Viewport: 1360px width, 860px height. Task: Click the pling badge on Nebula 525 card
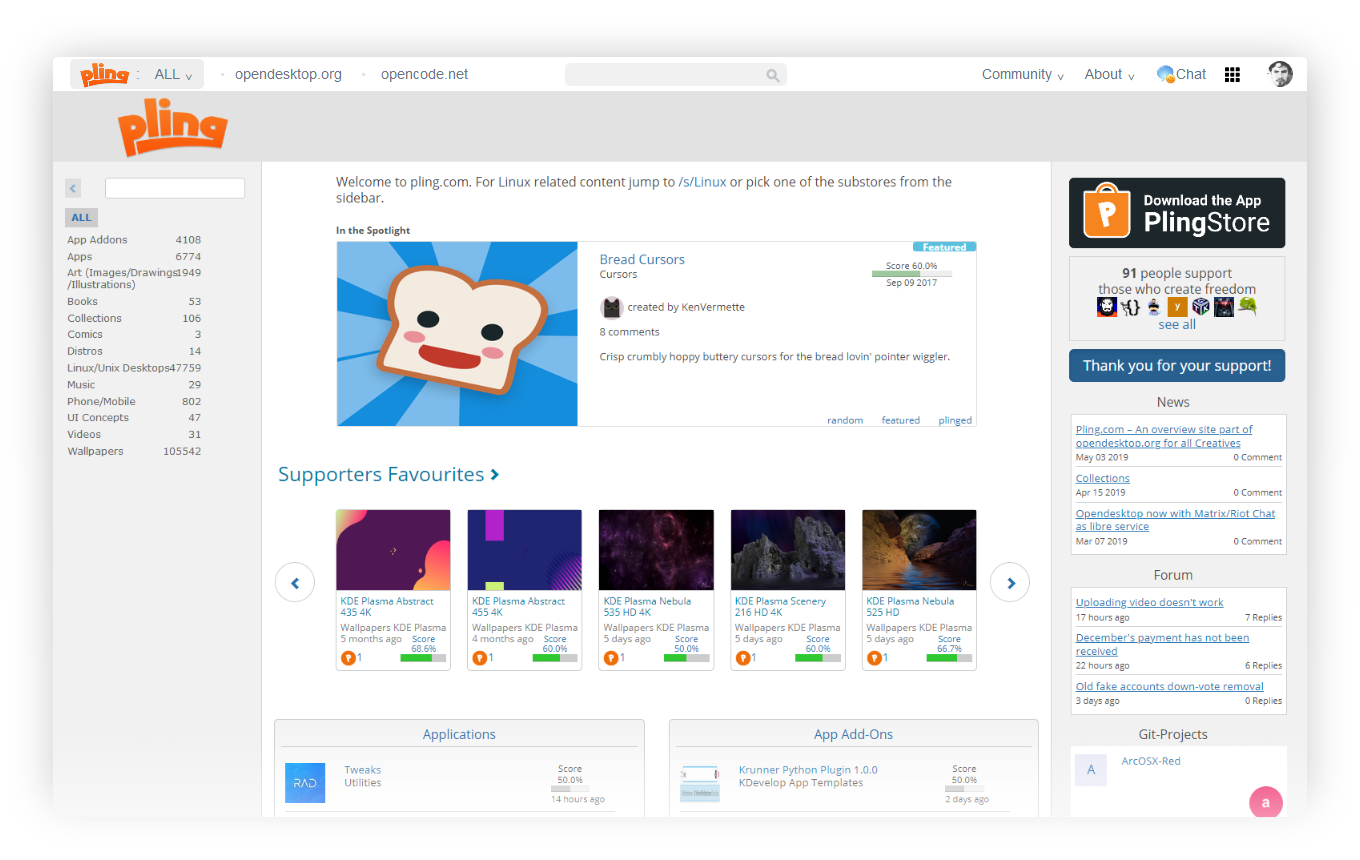pos(874,658)
